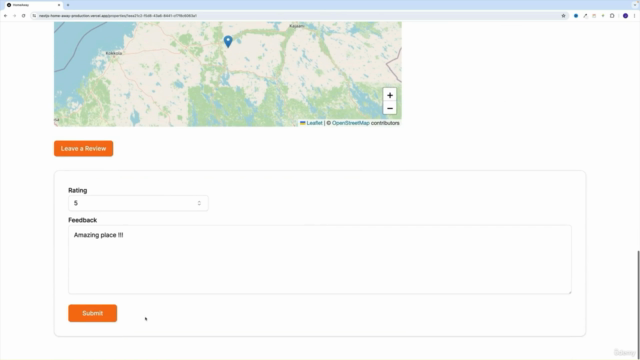Click the Kajaani label on the map
The image size is (640, 360).
pos(297,26)
